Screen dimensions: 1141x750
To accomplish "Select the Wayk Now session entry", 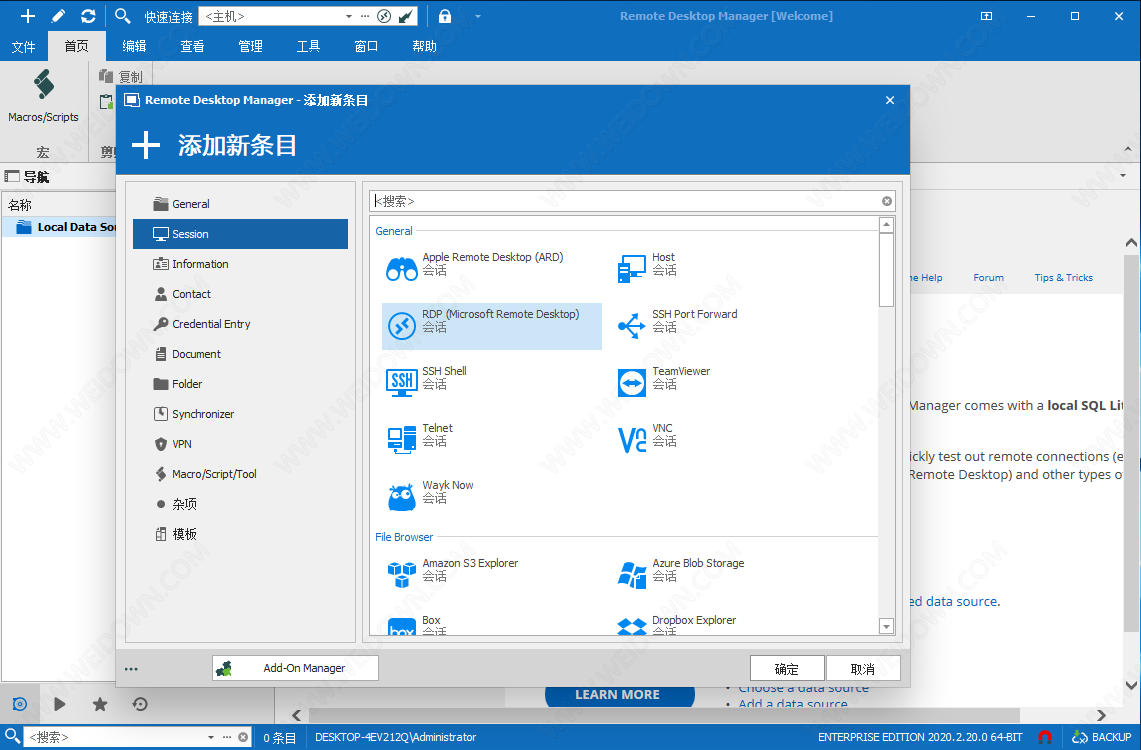I will pyautogui.click(x=446, y=493).
